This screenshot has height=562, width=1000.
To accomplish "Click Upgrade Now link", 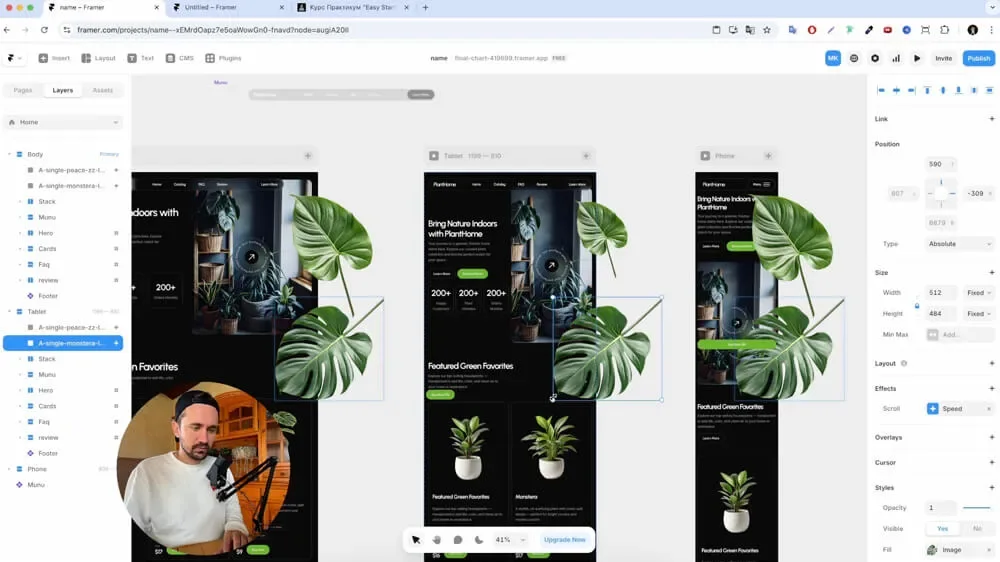I will tap(564, 540).
